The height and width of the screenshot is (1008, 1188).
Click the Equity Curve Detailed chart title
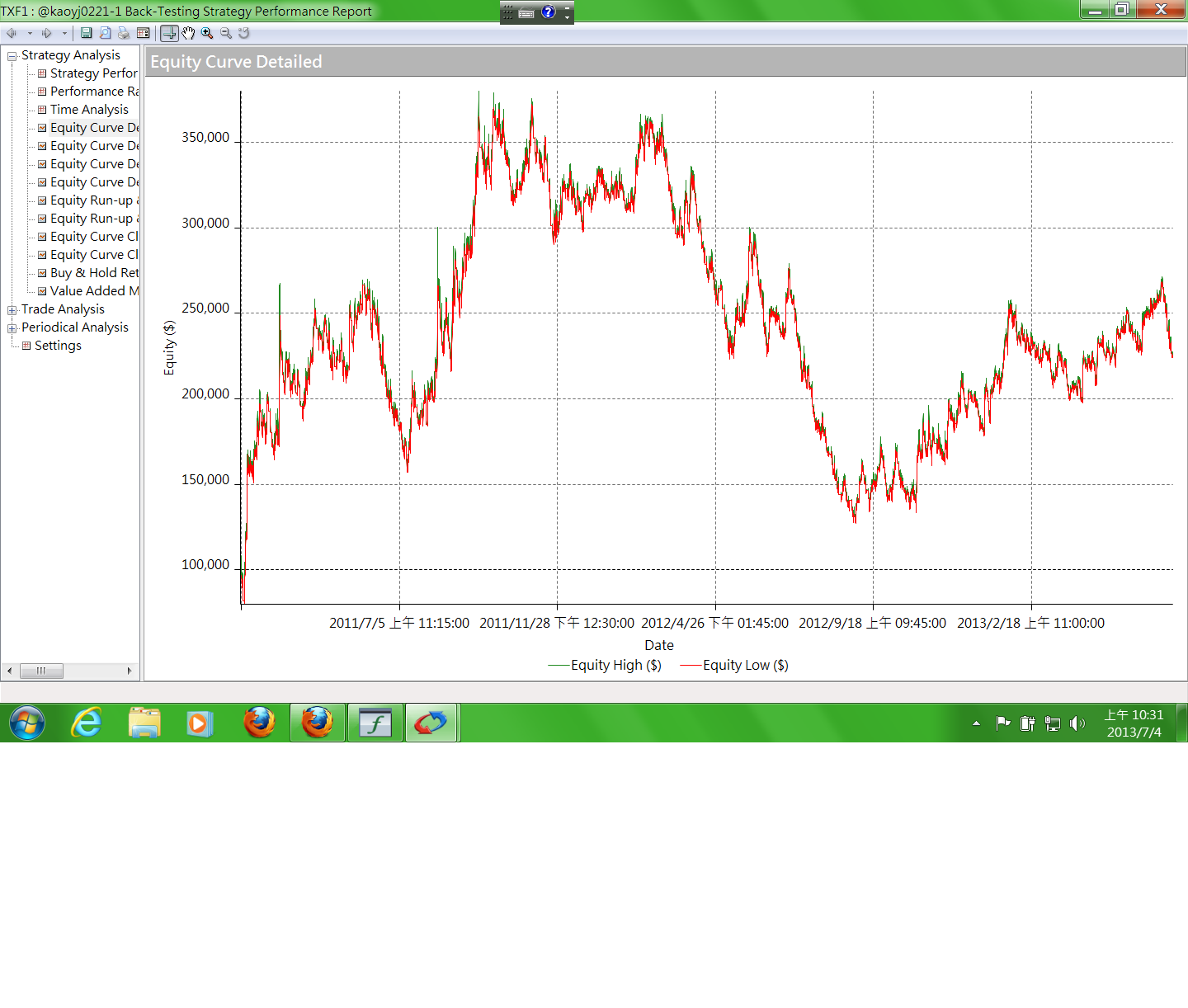coord(236,62)
